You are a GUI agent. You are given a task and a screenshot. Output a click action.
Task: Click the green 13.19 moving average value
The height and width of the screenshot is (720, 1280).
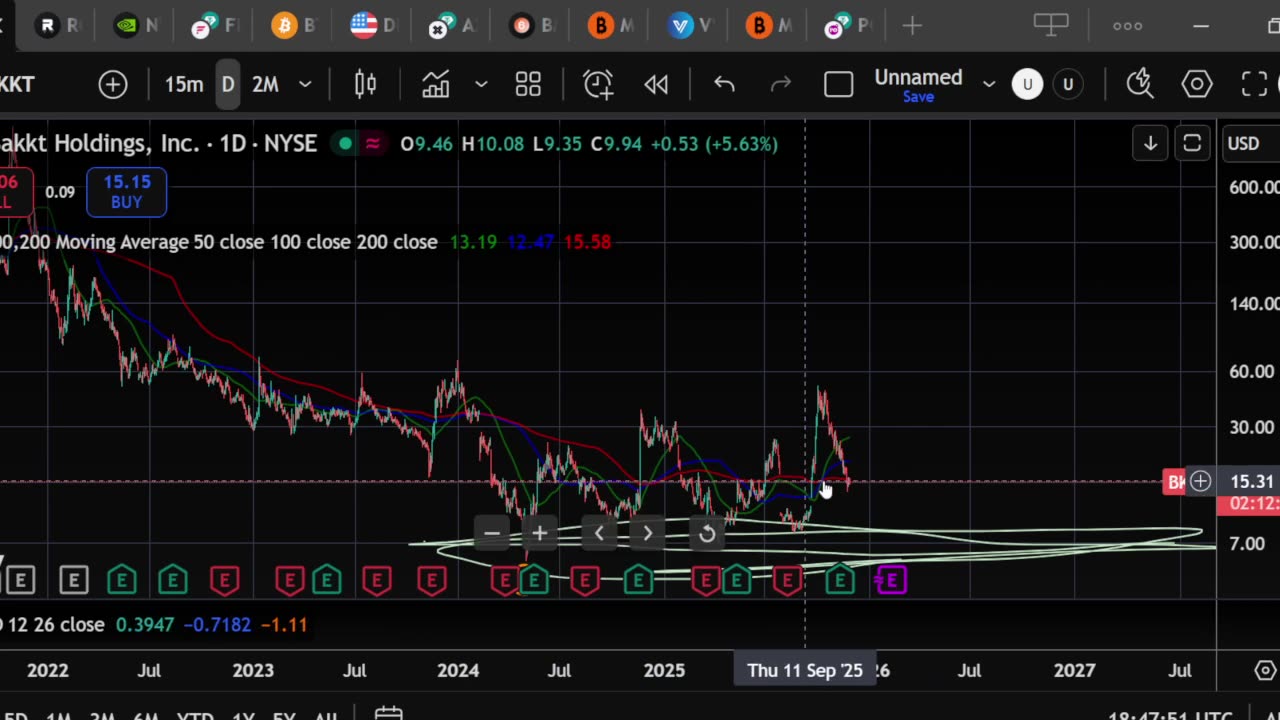473,242
